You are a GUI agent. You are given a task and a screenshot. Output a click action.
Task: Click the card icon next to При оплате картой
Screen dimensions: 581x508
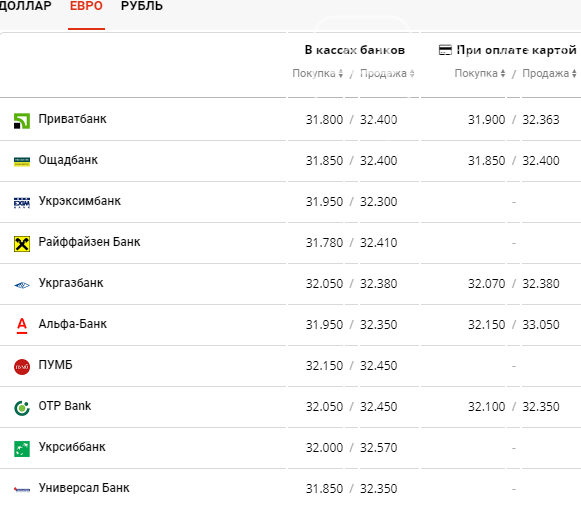pyautogui.click(x=445, y=50)
